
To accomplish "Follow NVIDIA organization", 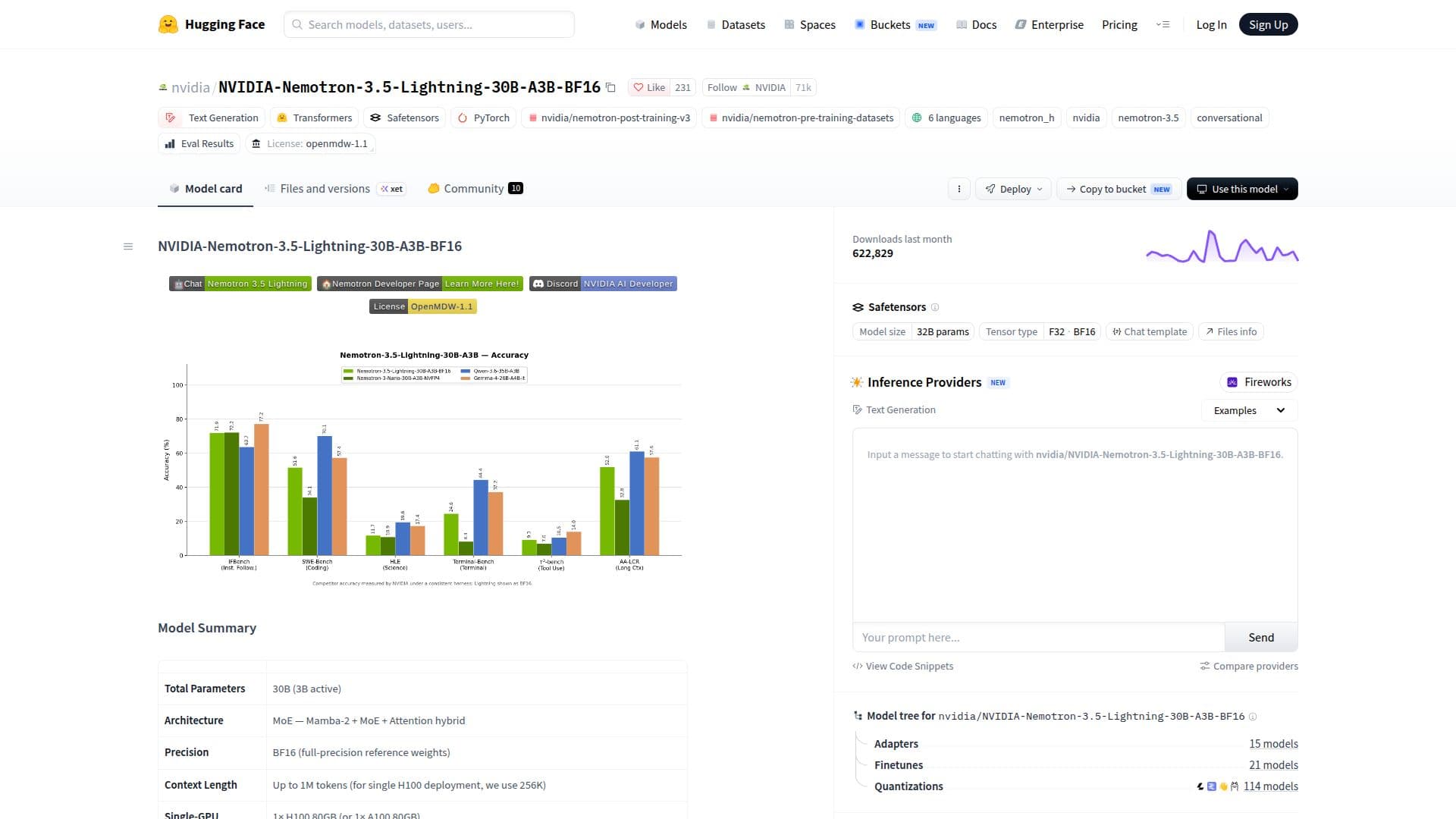I will (746, 87).
